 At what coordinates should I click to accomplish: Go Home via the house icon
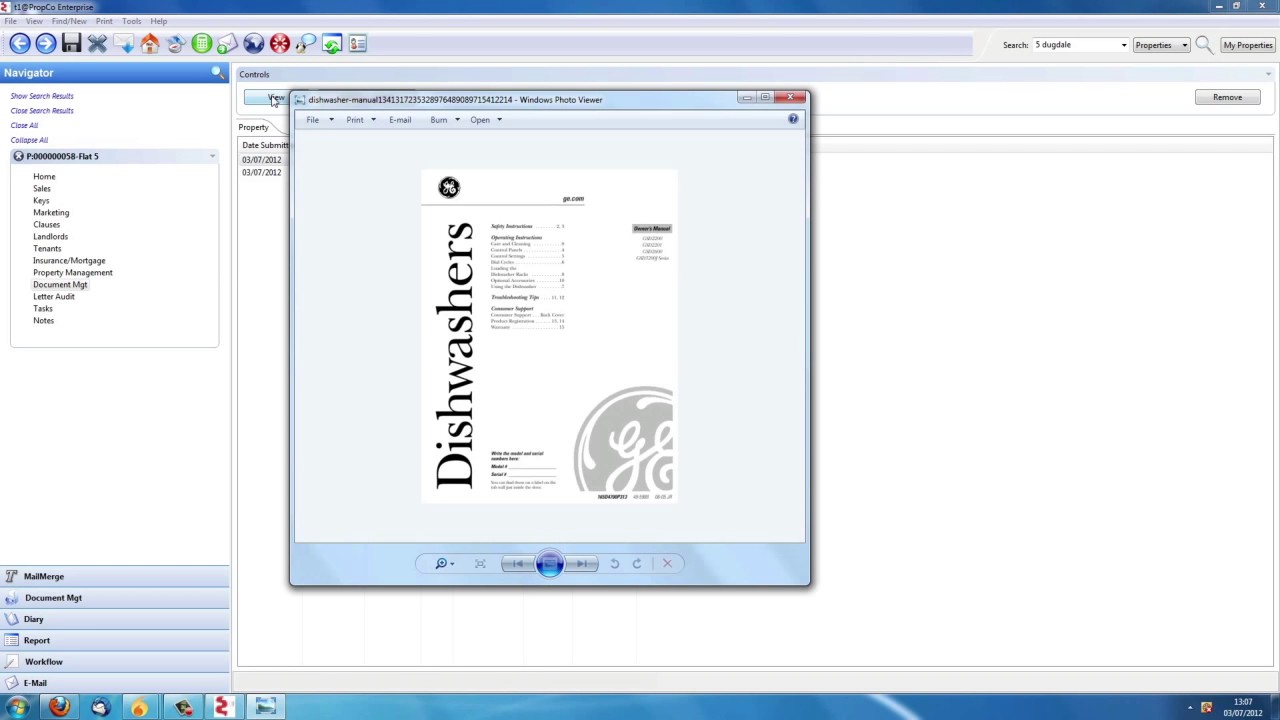click(149, 44)
